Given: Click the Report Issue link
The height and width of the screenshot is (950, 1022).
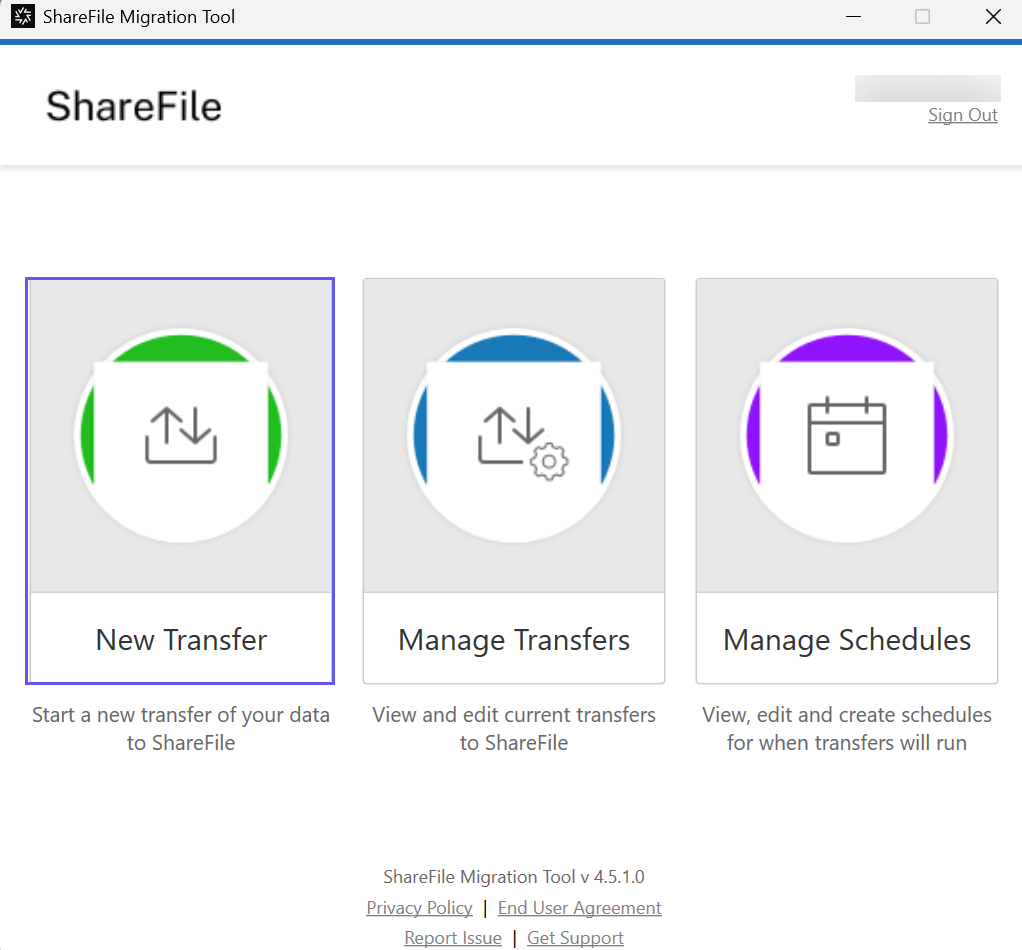Looking at the screenshot, I should [x=453, y=938].
